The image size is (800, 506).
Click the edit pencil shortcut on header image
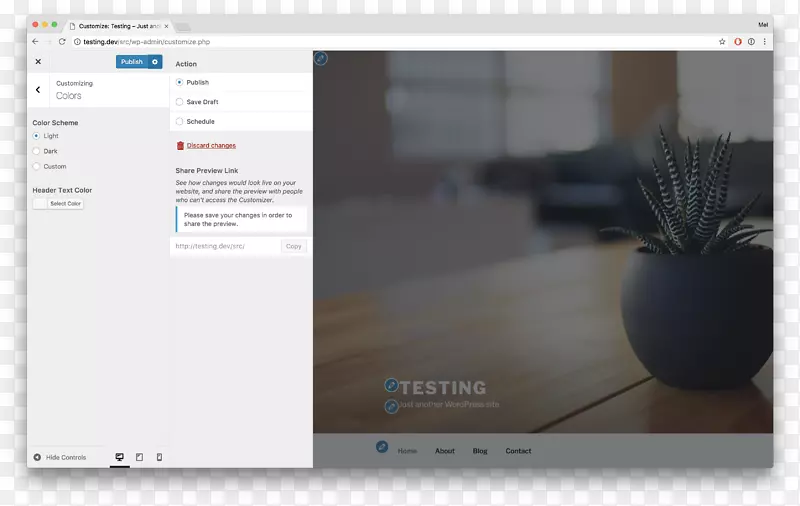pos(321,58)
